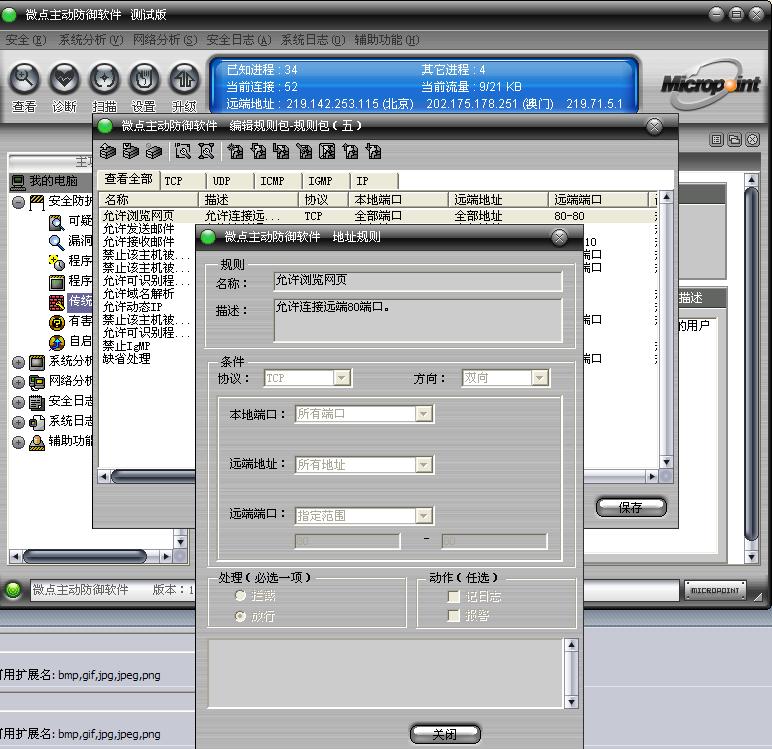Open the 网络分析 menu

[165, 40]
